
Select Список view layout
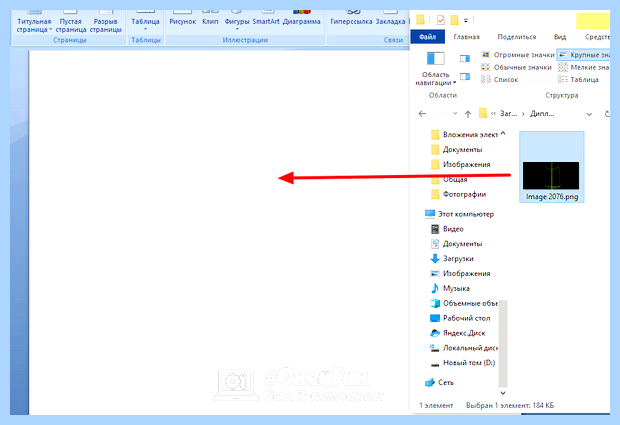pyautogui.click(x=499, y=79)
